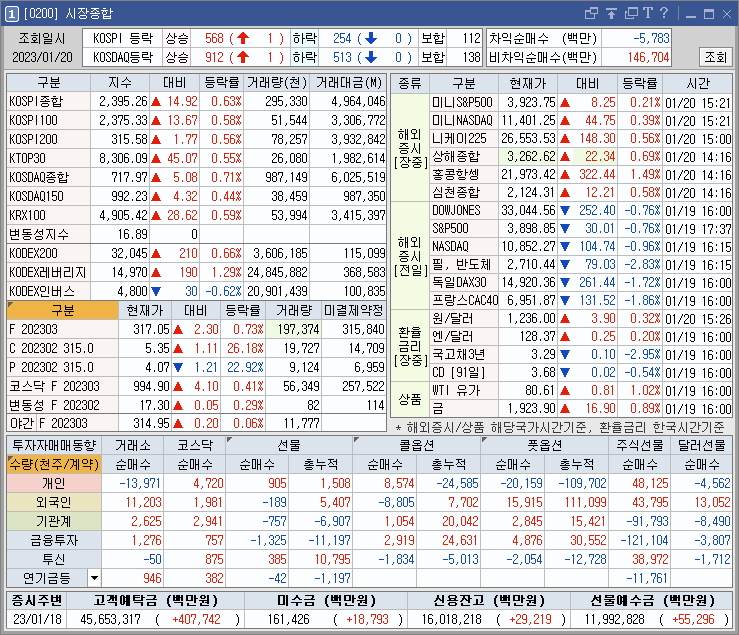Click the 콜옵션 column header

pyautogui.click(x=417, y=445)
